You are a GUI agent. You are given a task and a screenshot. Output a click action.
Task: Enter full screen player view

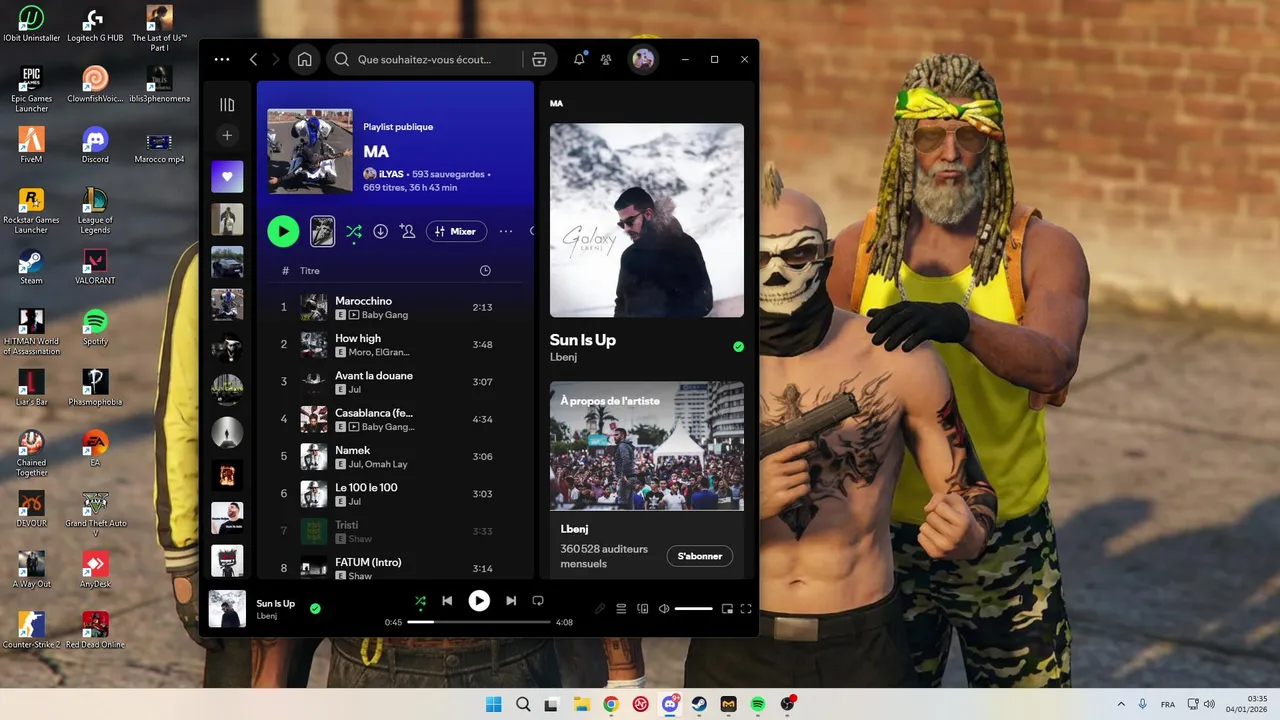[x=746, y=608]
